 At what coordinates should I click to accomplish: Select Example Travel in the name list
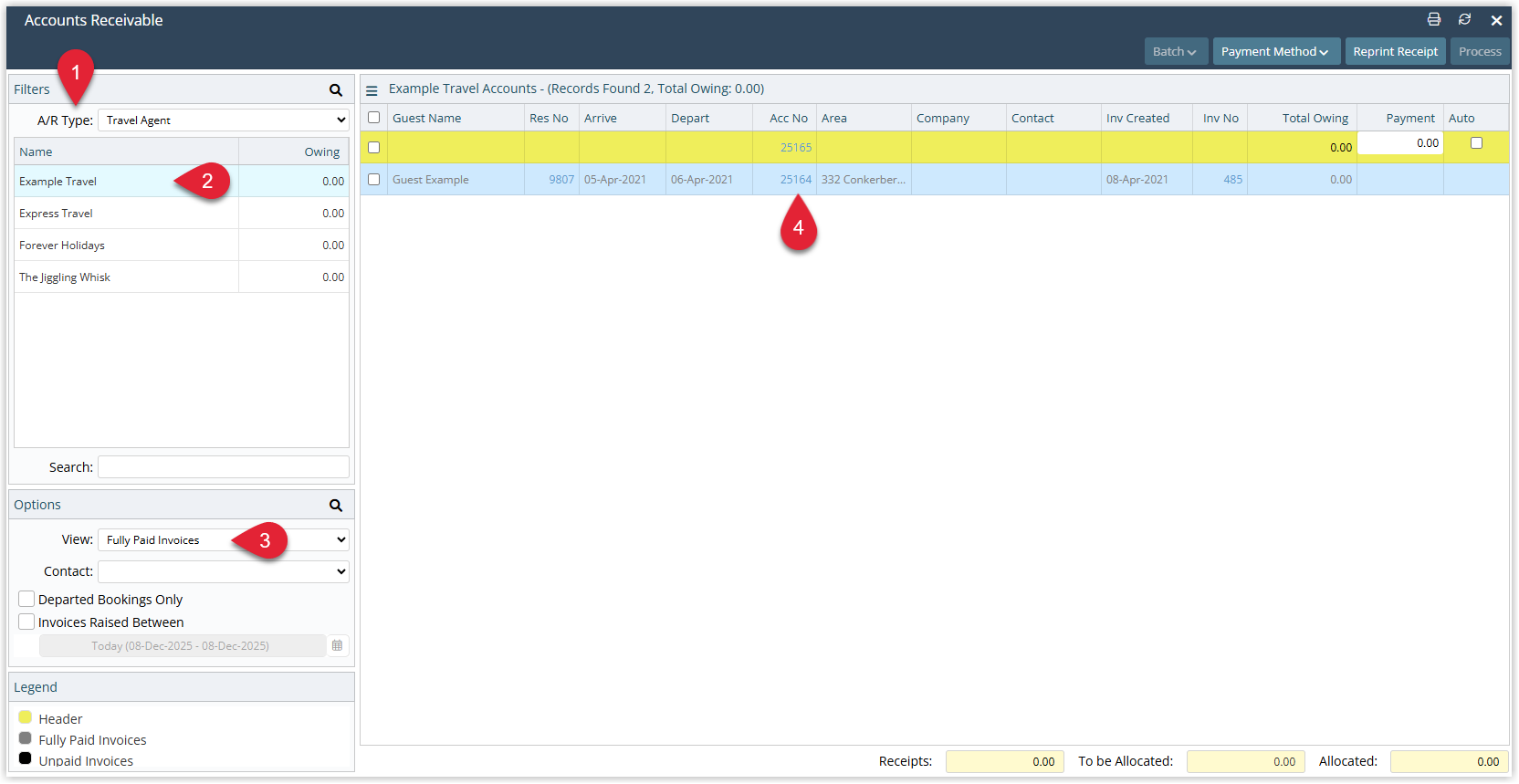[x=181, y=181]
